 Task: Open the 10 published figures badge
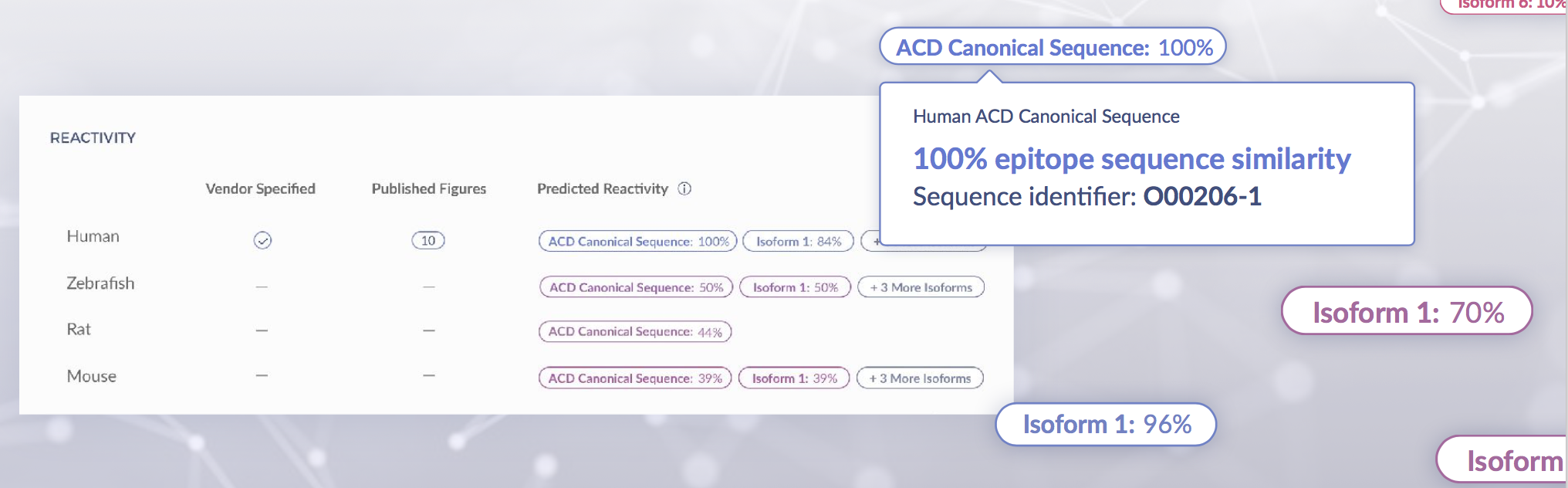pyautogui.click(x=428, y=241)
